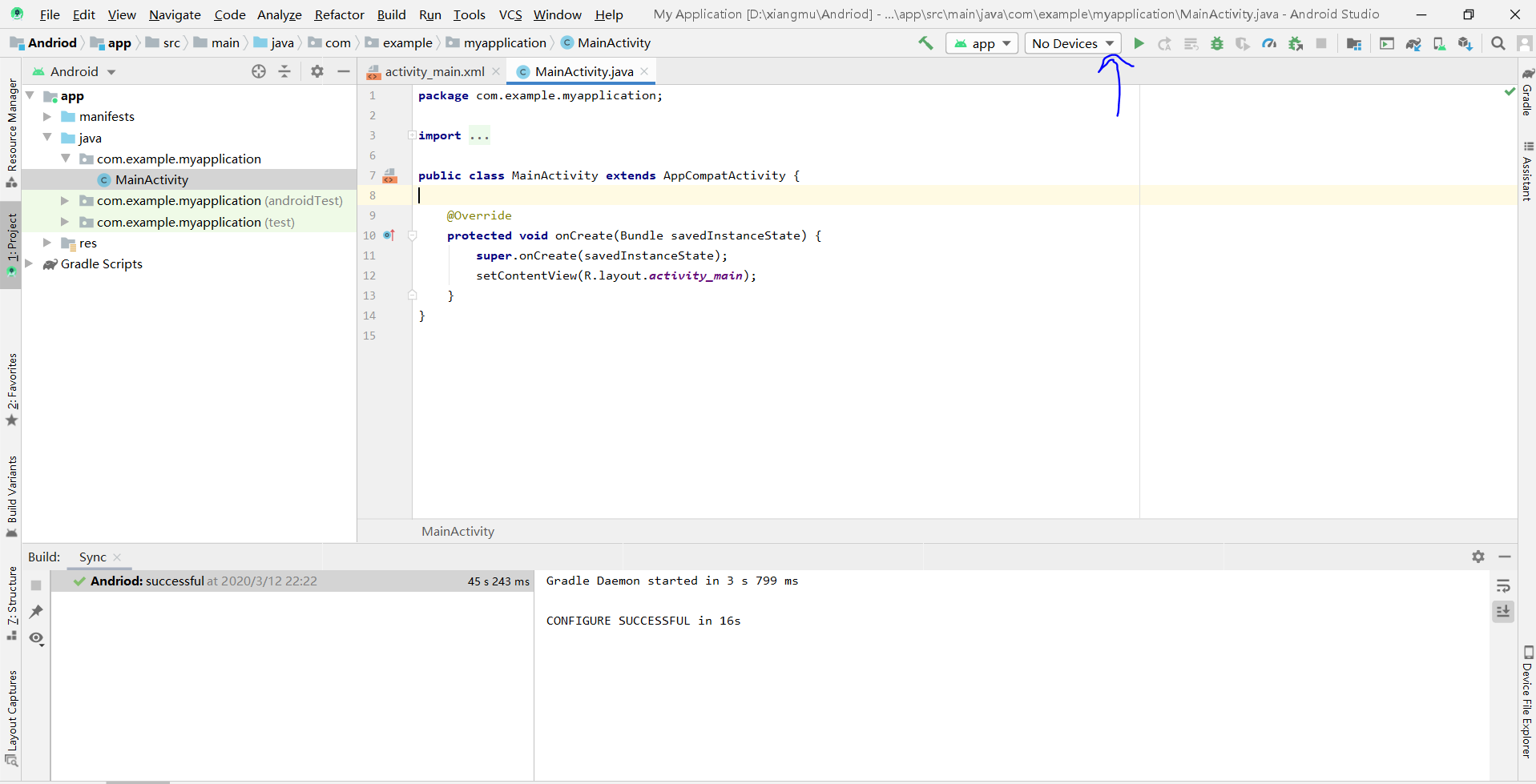Open Project Structure folder icon
Screen dimensions: 1536x784
point(1354,43)
